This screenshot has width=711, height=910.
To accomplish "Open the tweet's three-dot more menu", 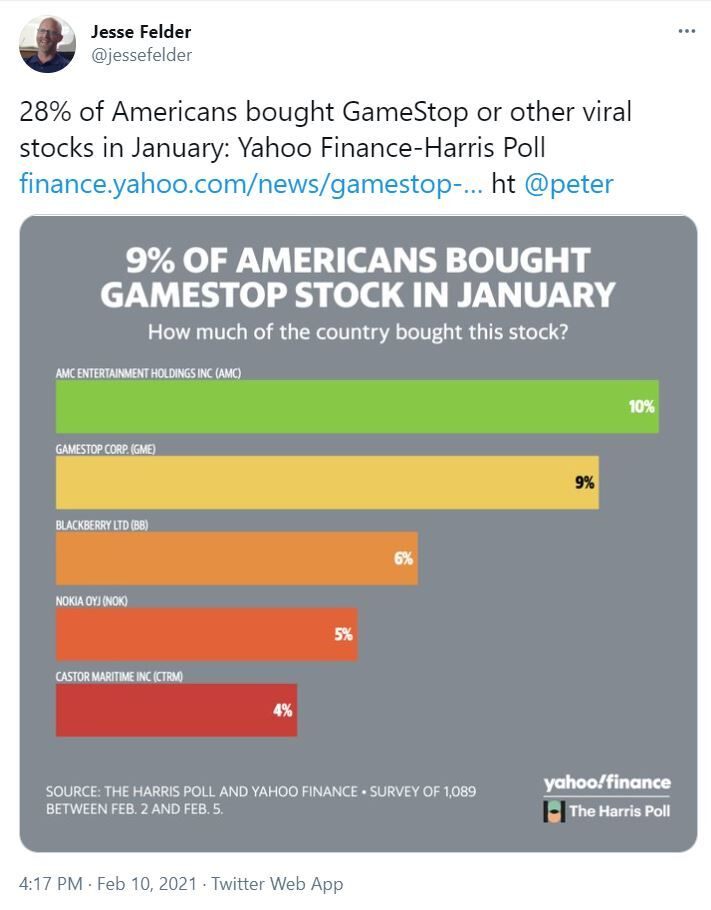I will [687, 31].
